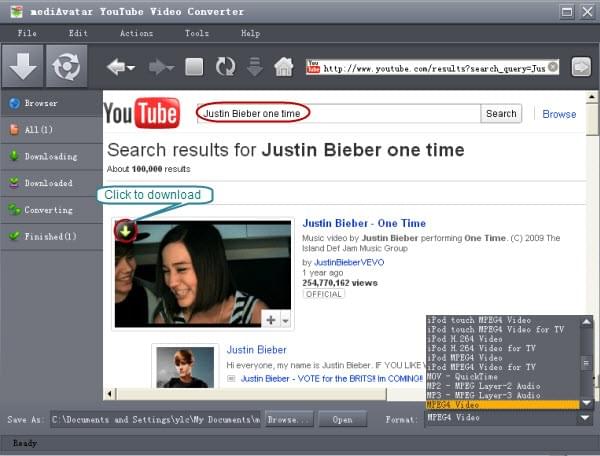Image resolution: width=600 pixels, height=456 pixels.
Task: Stop page loading with the square button
Action: pyautogui.click(x=194, y=67)
